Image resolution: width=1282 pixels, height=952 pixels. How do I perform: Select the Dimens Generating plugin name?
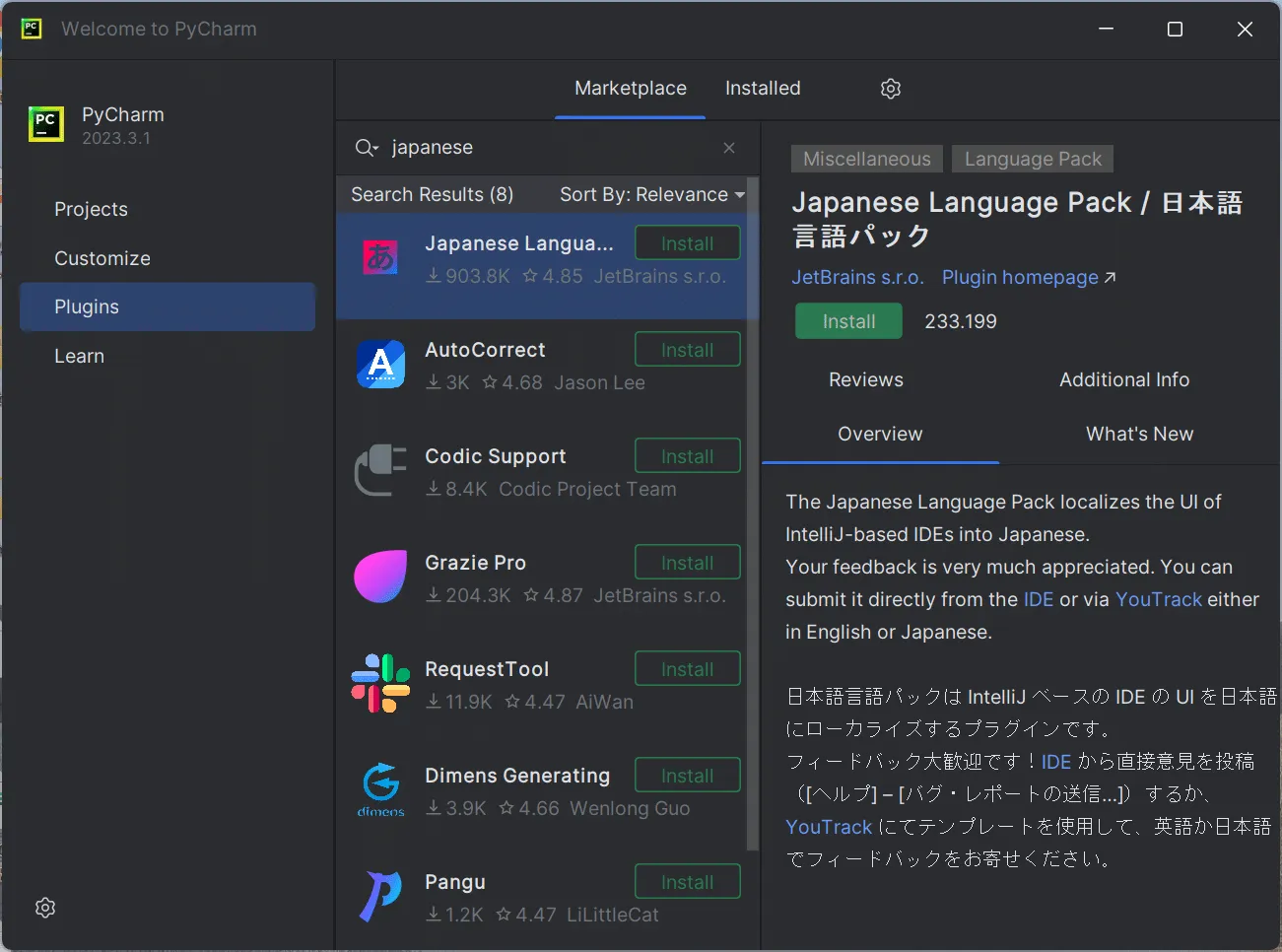pos(517,776)
